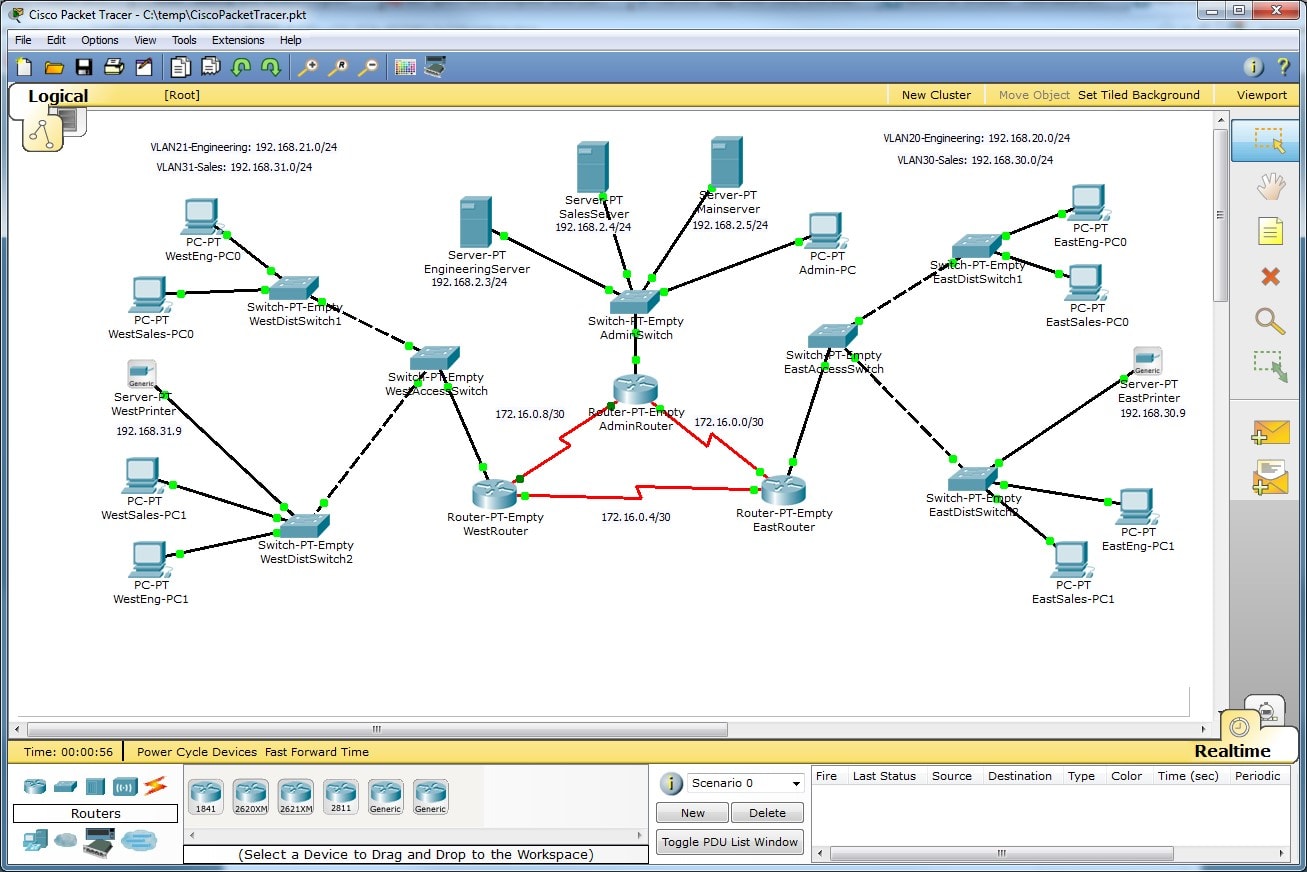Select the EastAccessSwitch device in the workspace
The height and width of the screenshot is (872, 1307).
pyautogui.click(x=832, y=336)
